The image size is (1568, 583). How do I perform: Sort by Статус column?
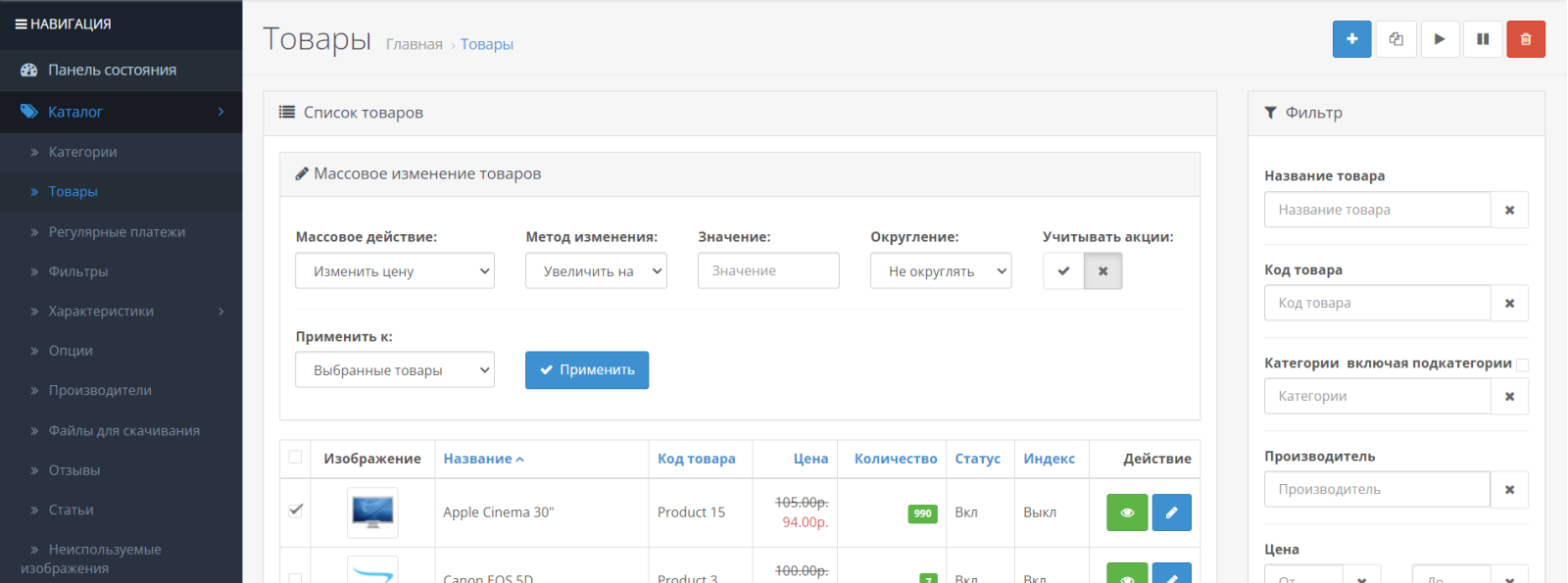click(978, 459)
